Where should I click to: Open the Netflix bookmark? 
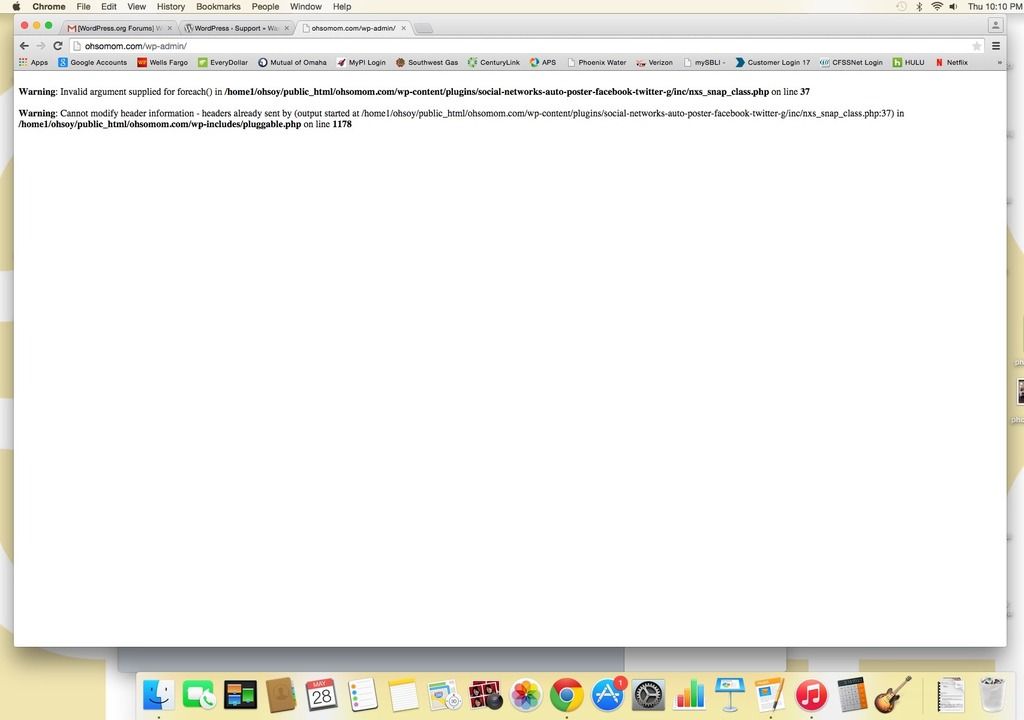(x=951, y=62)
